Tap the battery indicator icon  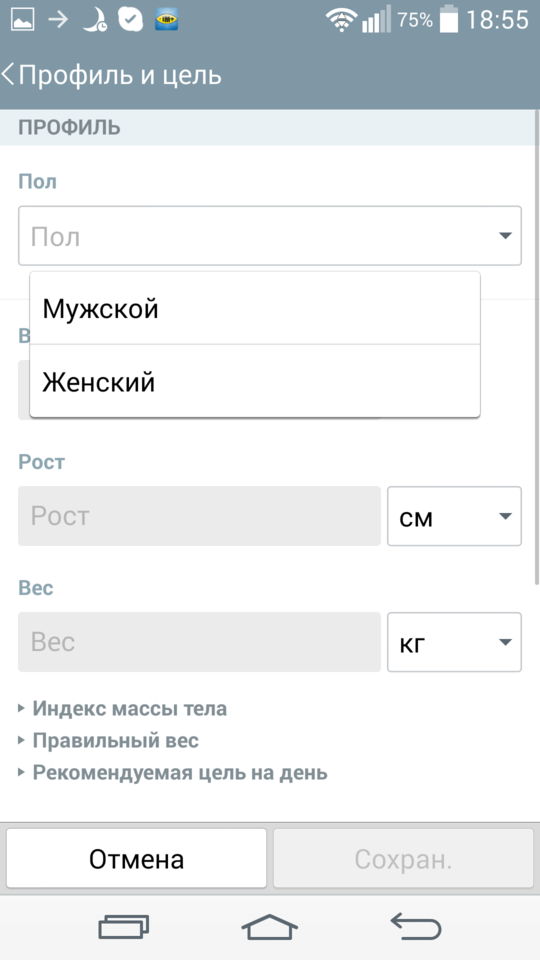(x=449, y=19)
